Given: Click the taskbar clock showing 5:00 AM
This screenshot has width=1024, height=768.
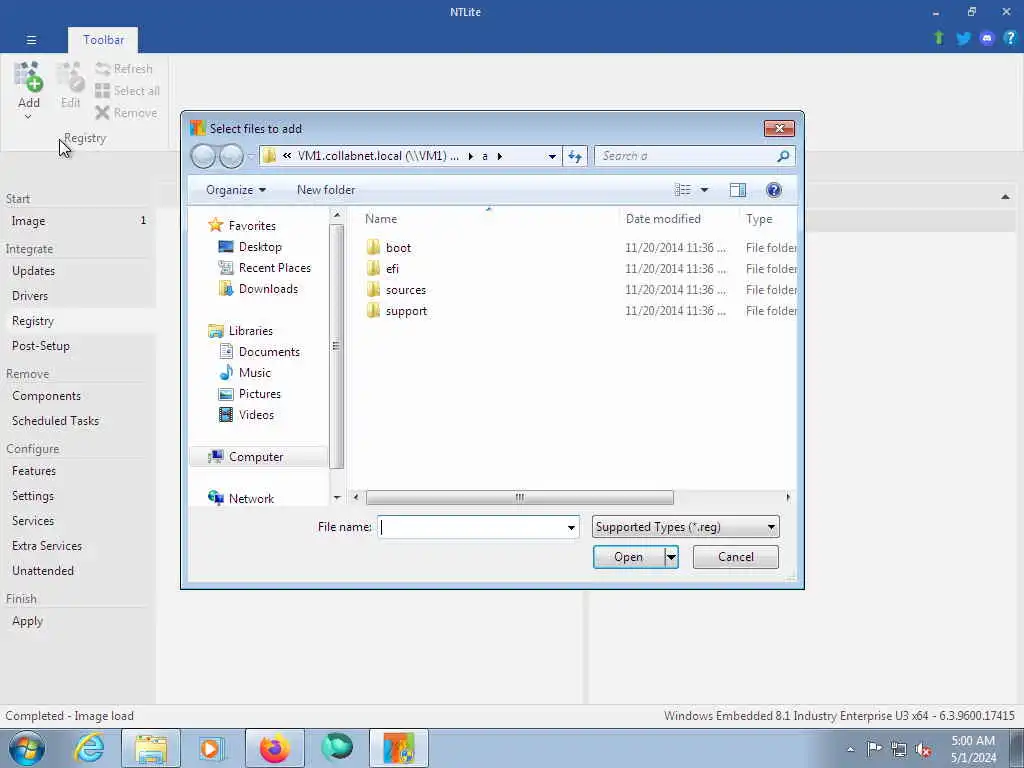Looking at the screenshot, I should tap(973, 749).
